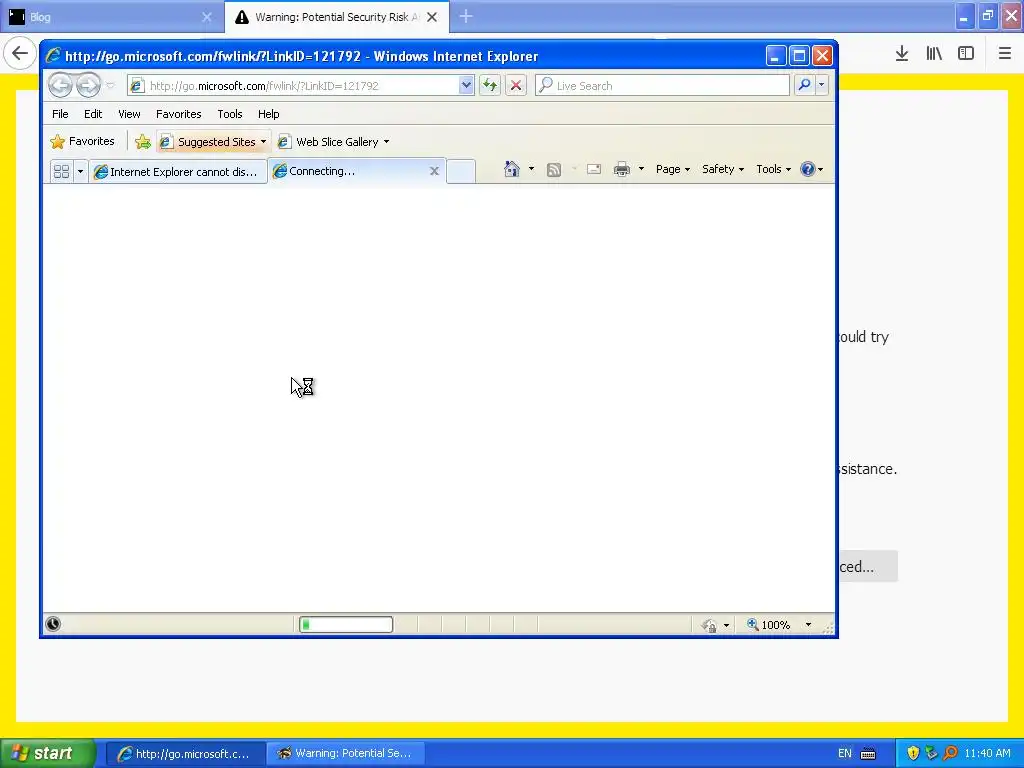This screenshot has width=1024, height=768.
Task: Click the 11:40 AM system clock
Action: [x=987, y=754]
